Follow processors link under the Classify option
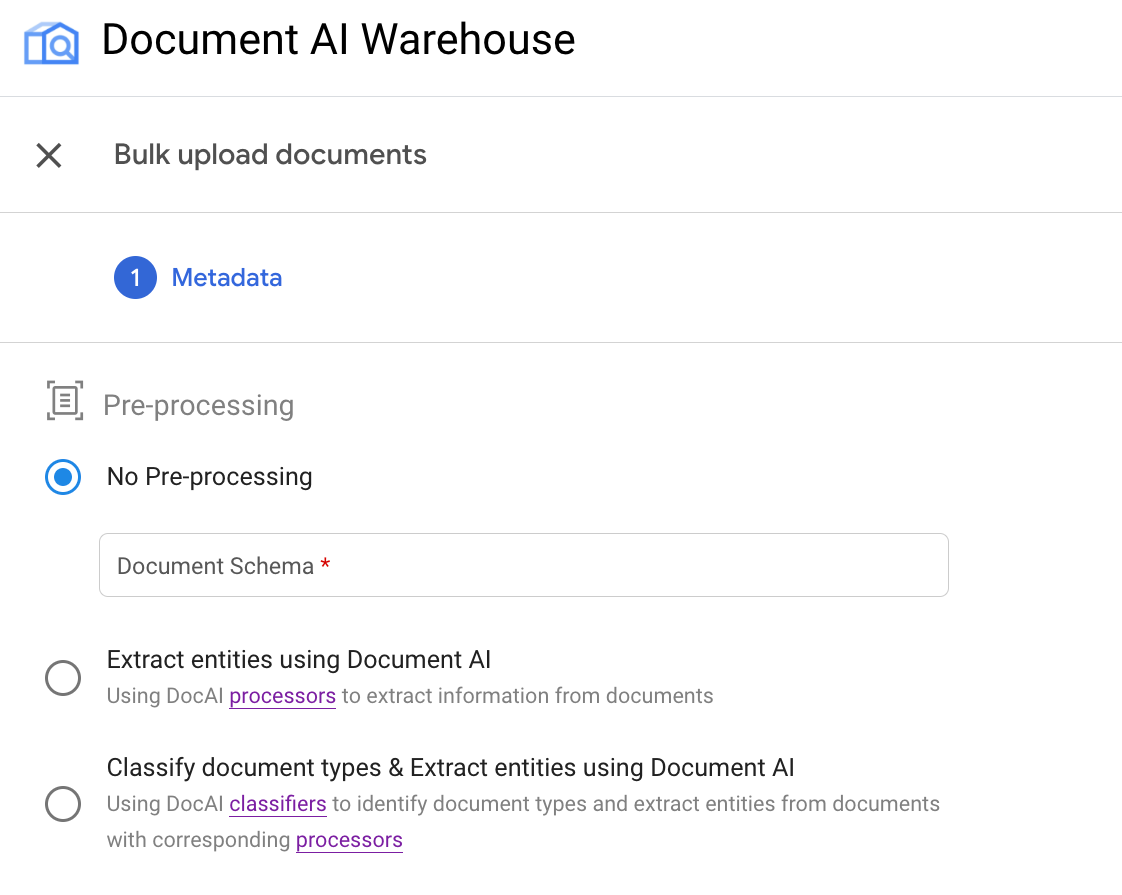The width and height of the screenshot is (1122, 895). [x=349, y=840]
